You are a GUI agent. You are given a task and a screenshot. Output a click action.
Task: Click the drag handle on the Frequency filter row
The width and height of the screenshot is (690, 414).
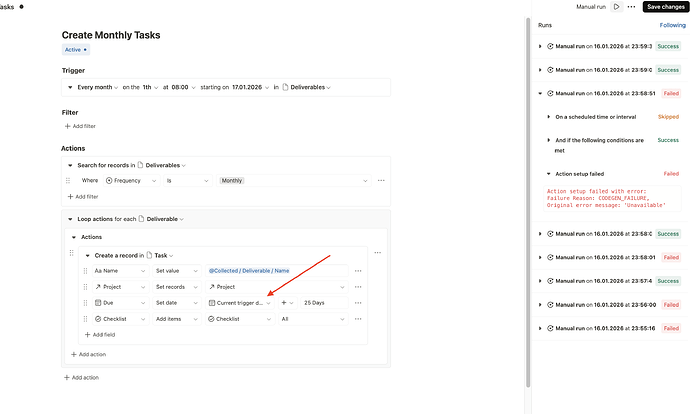[x=69, y=180]
